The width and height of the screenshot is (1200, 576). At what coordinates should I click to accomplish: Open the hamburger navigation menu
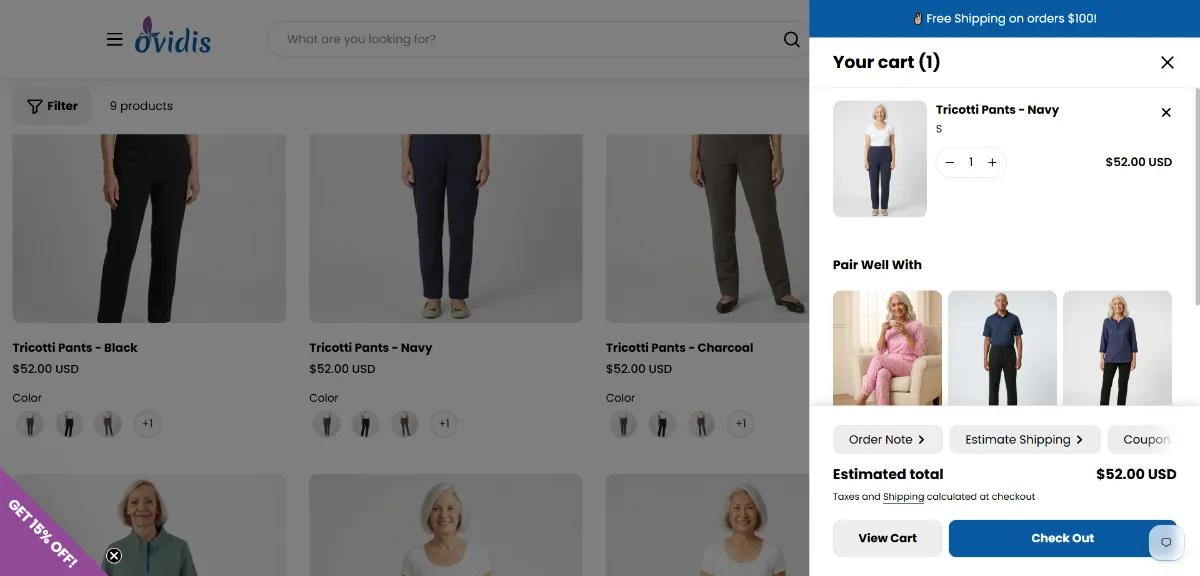click(x=115, y=39)
